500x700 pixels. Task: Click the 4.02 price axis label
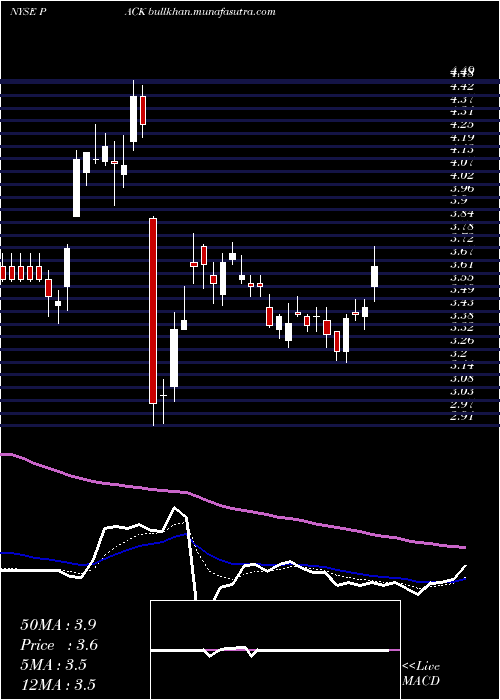(462, 175)
